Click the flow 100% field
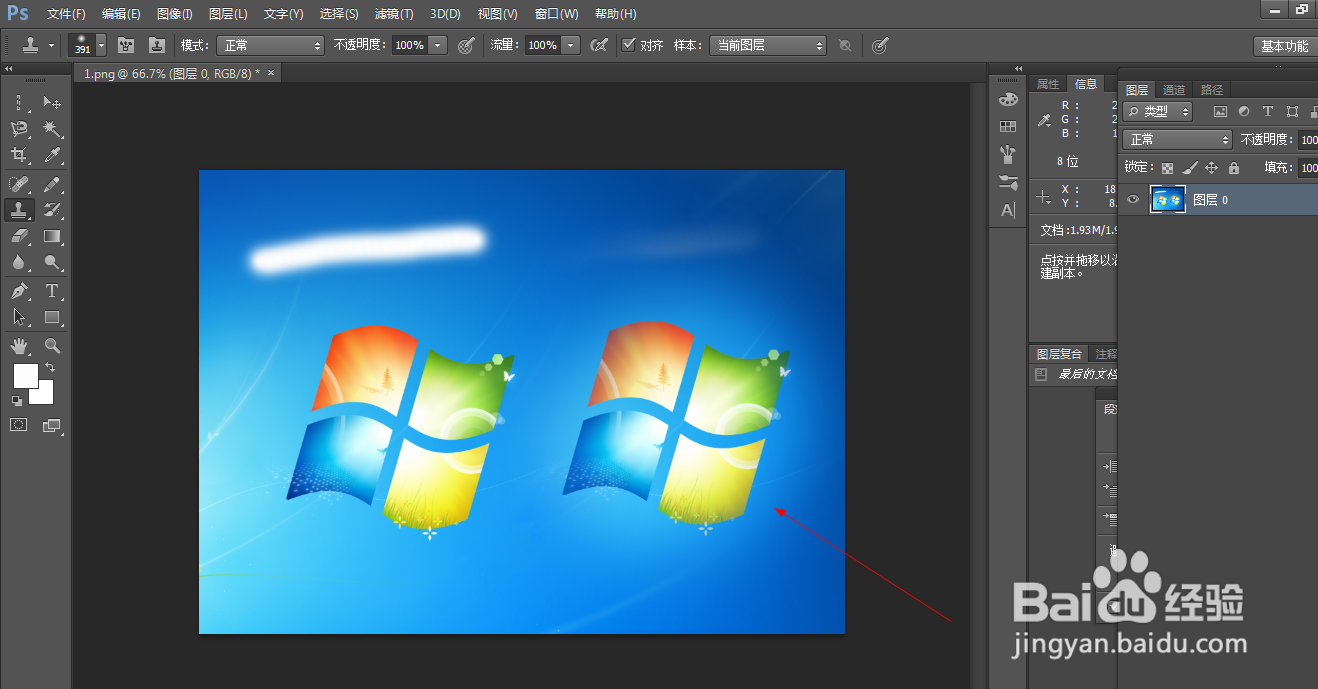The height and width of the screenshot is (689, 1318). pos(543,45)
